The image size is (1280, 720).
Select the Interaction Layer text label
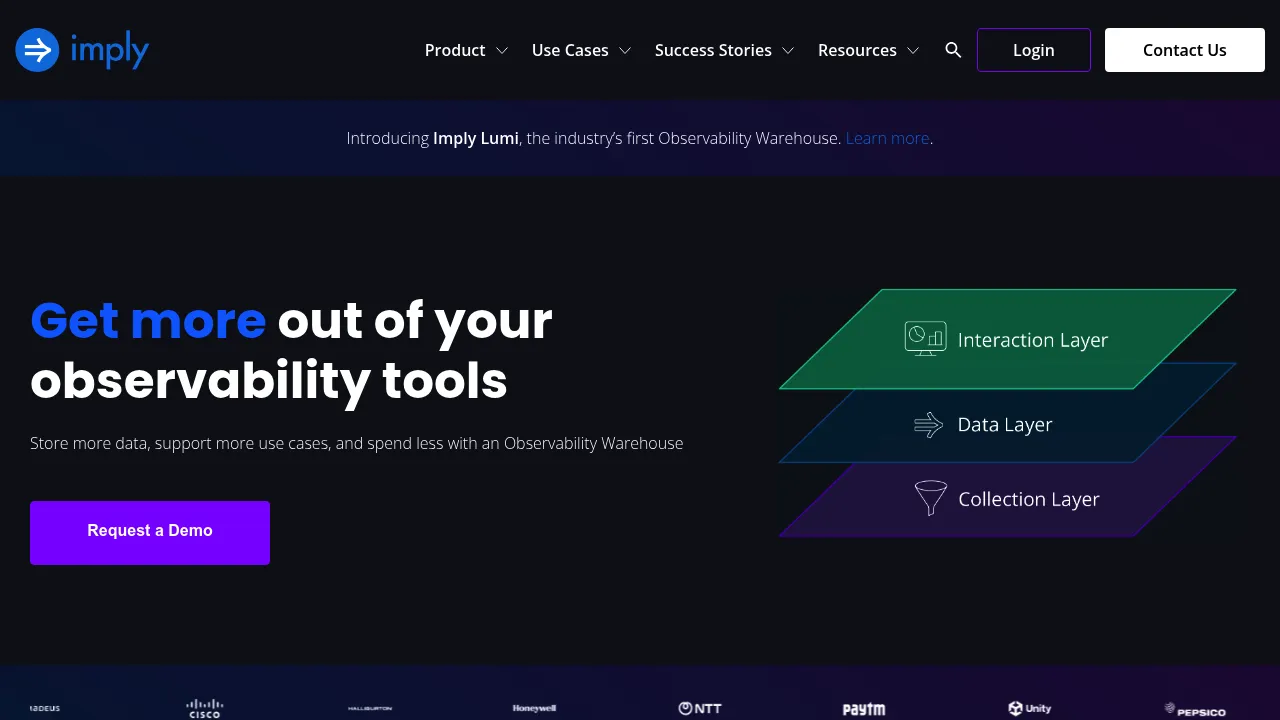point(1033,340)
